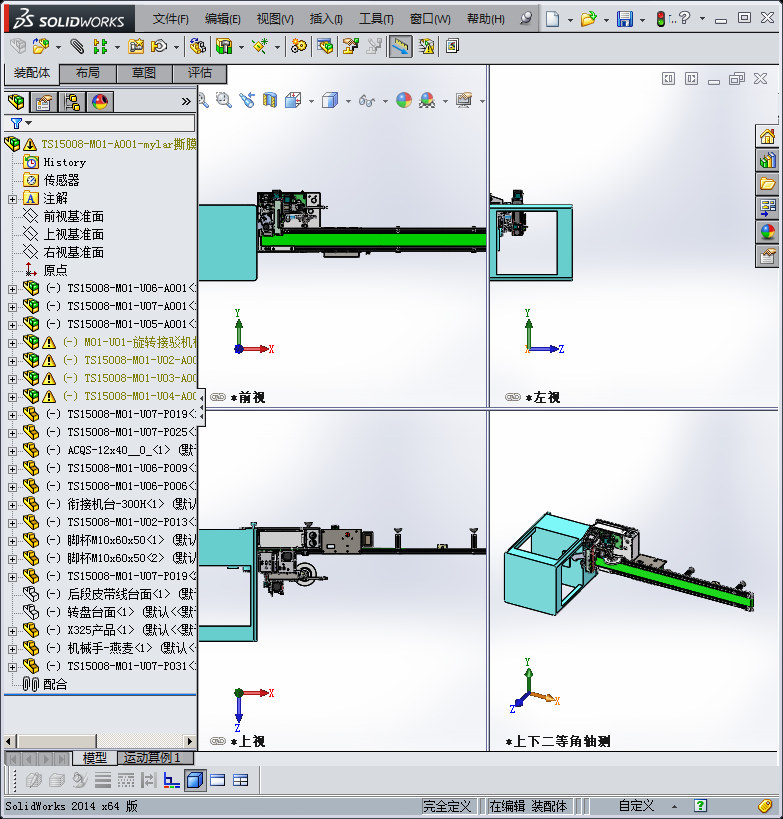Expand the TS15008-M01-U06-A001 component node
783x819 pixels.
(13, 289)
